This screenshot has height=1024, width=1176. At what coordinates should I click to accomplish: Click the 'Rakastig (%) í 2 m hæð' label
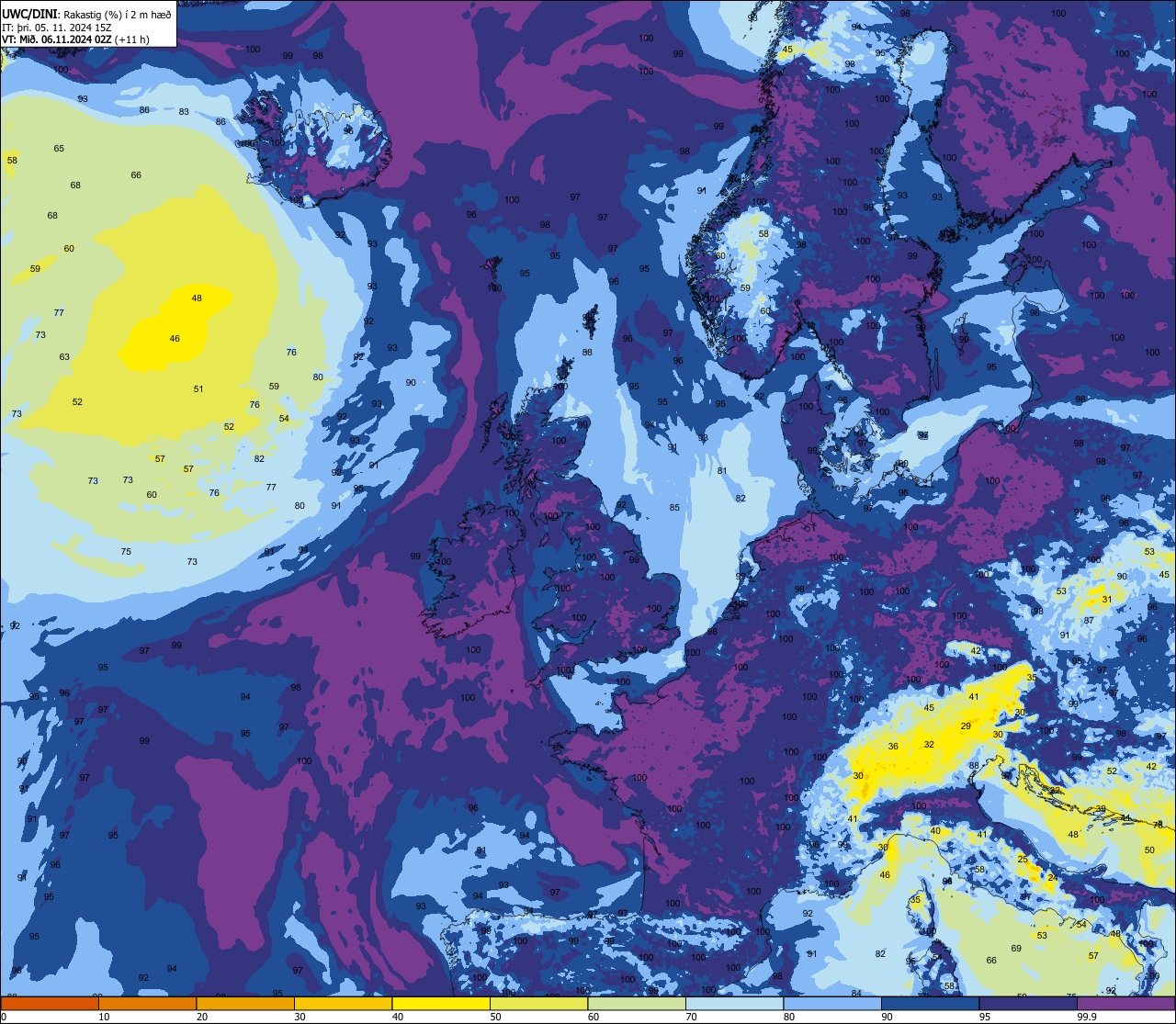click(x=117, y=13)
